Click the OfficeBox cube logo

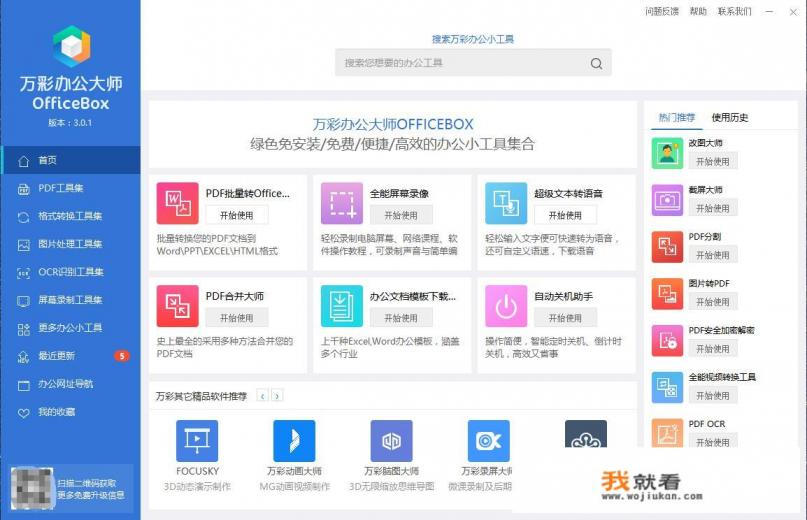pyautogui.click(x=72, y=46)
